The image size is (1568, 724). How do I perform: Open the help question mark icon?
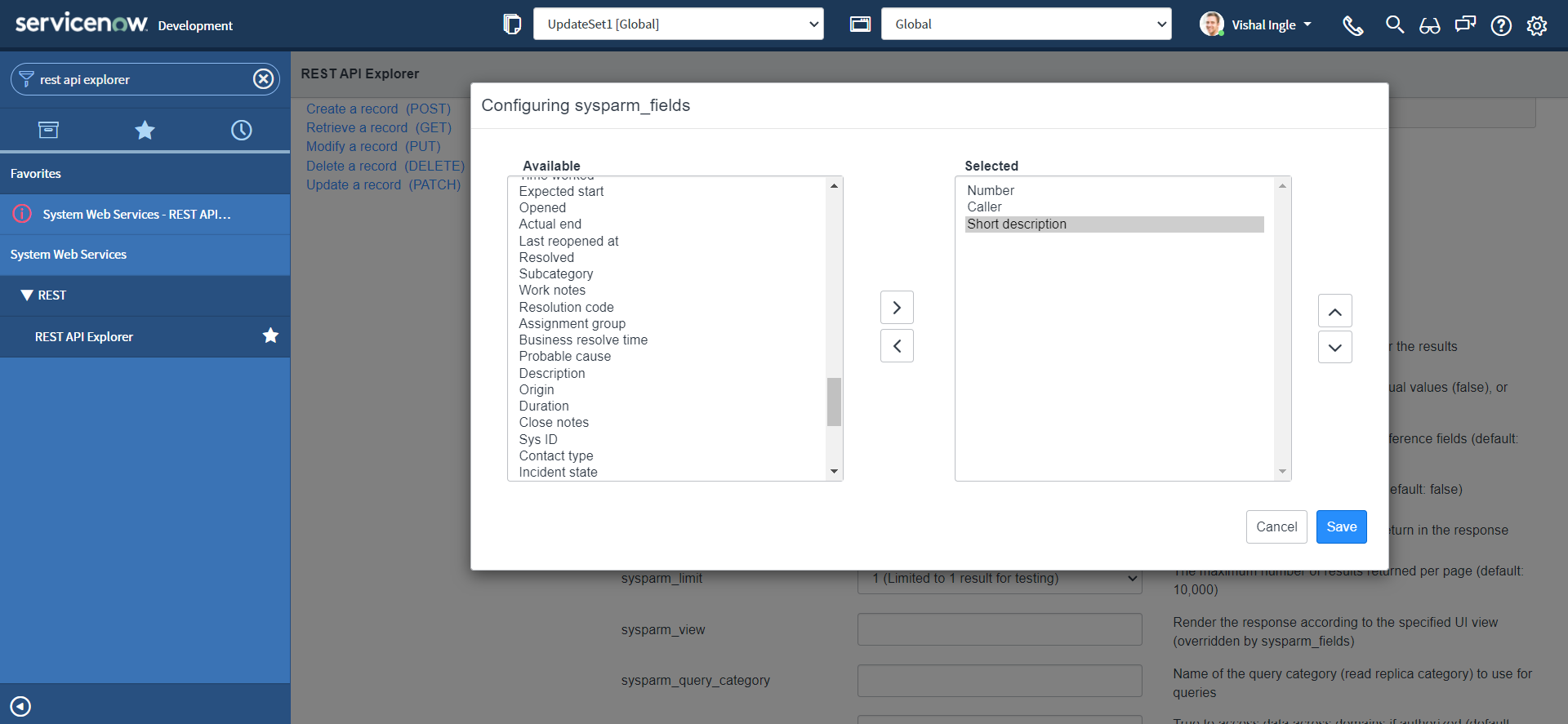point(1501,26)
